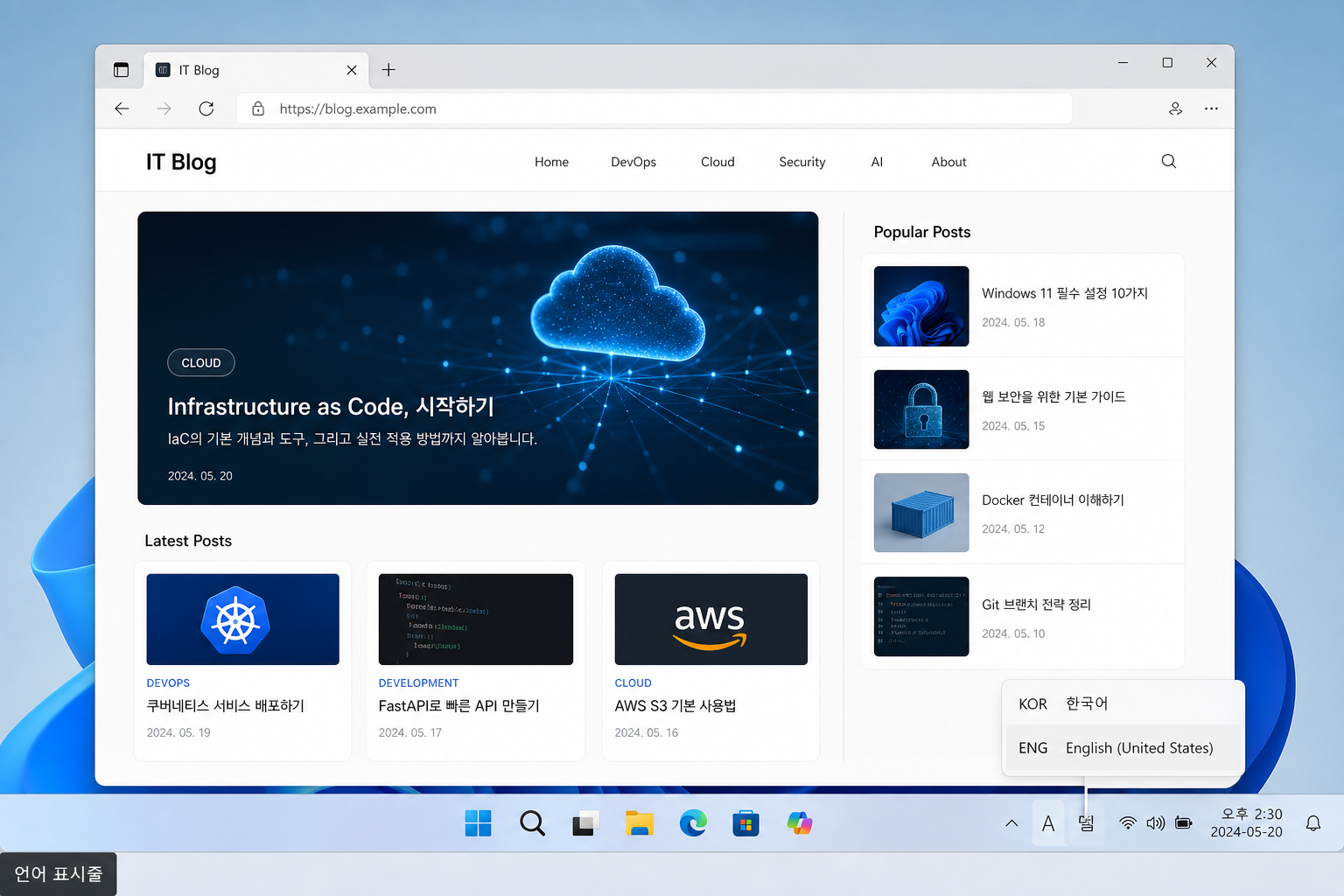1344x896 pixels.
Task: Select KOR 한국어 input language
Action: tap(1123, 703)
